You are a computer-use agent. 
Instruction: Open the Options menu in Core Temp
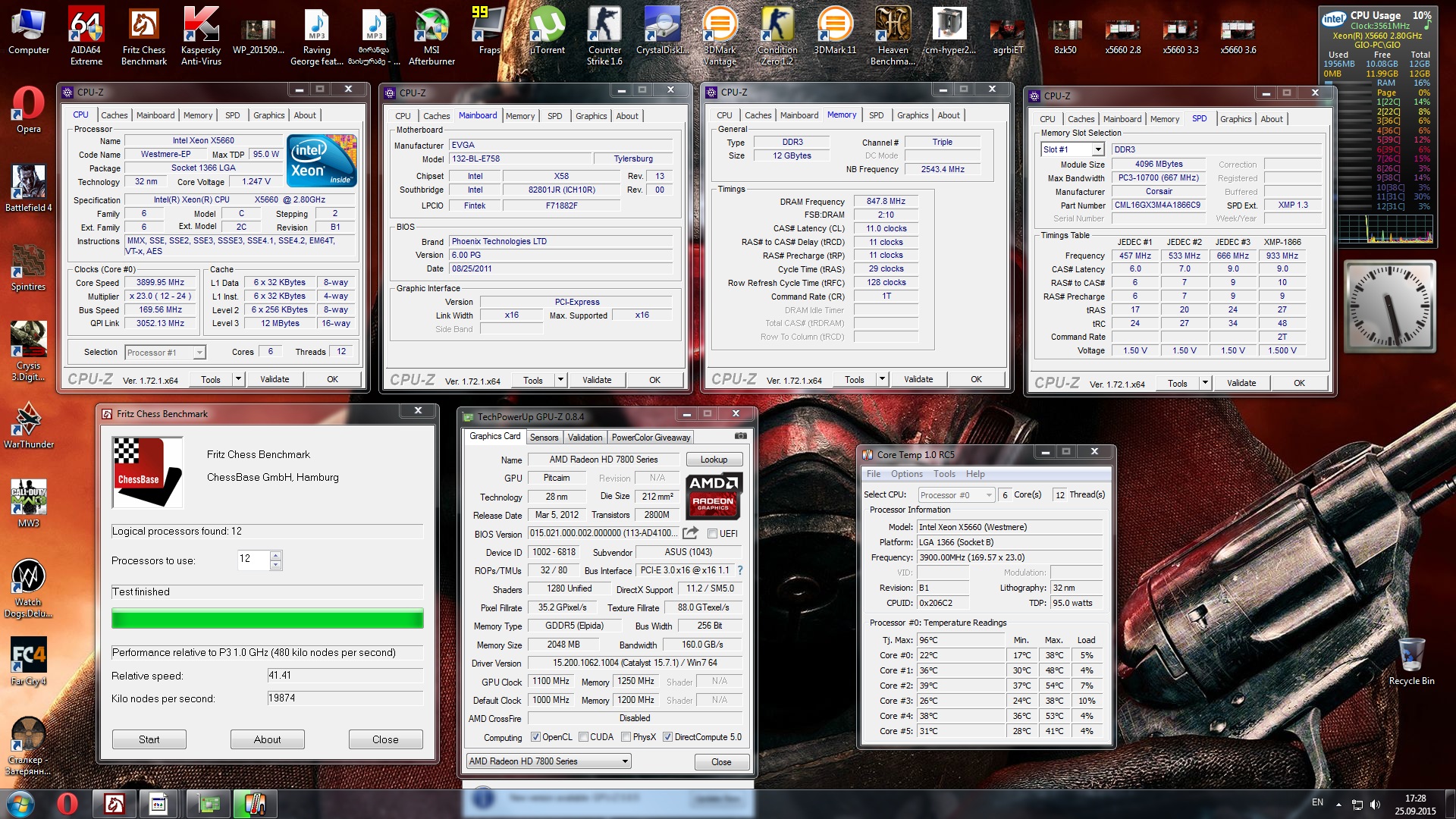pos(906,474)
